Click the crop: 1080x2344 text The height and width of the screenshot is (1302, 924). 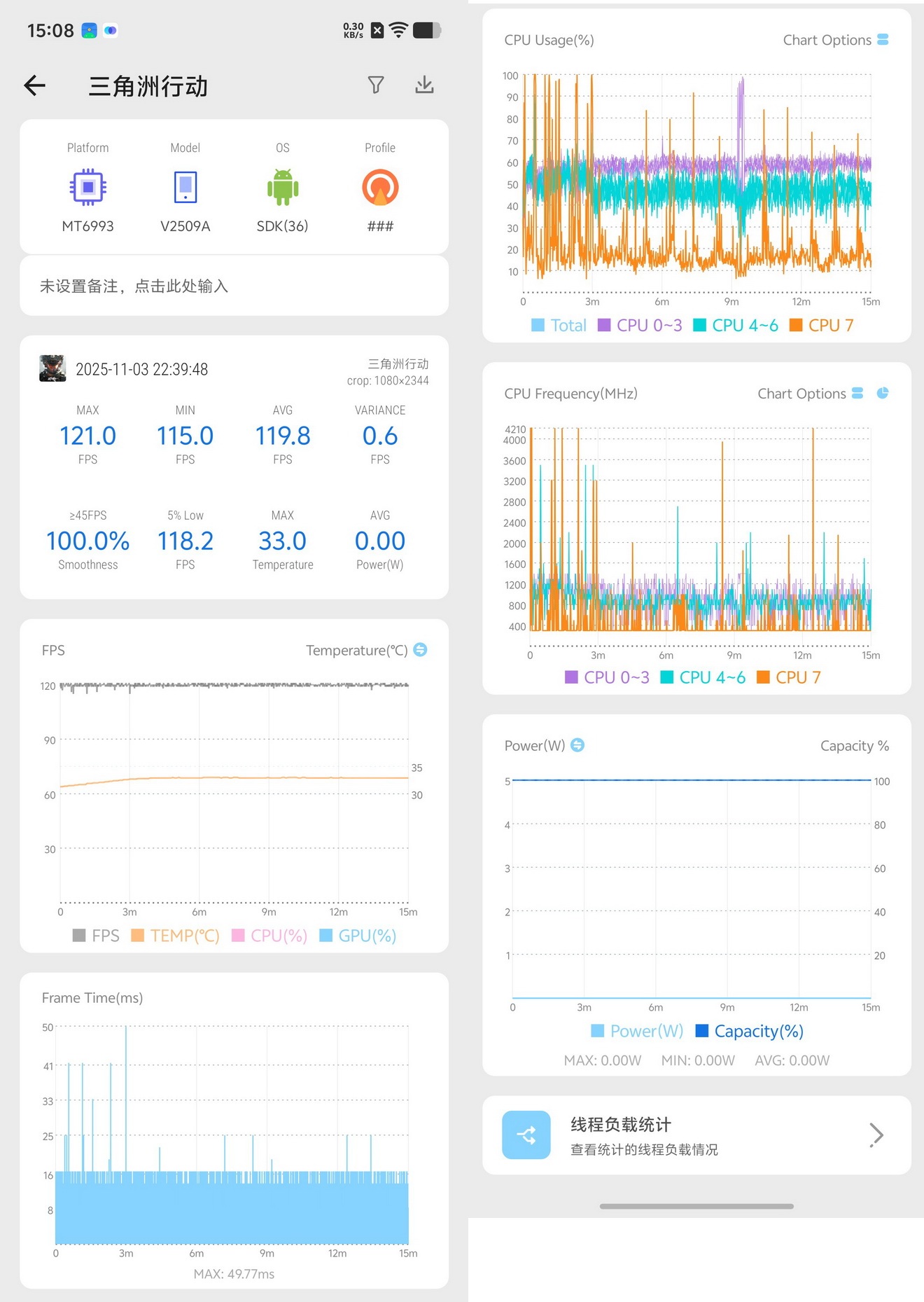point(388,380)
